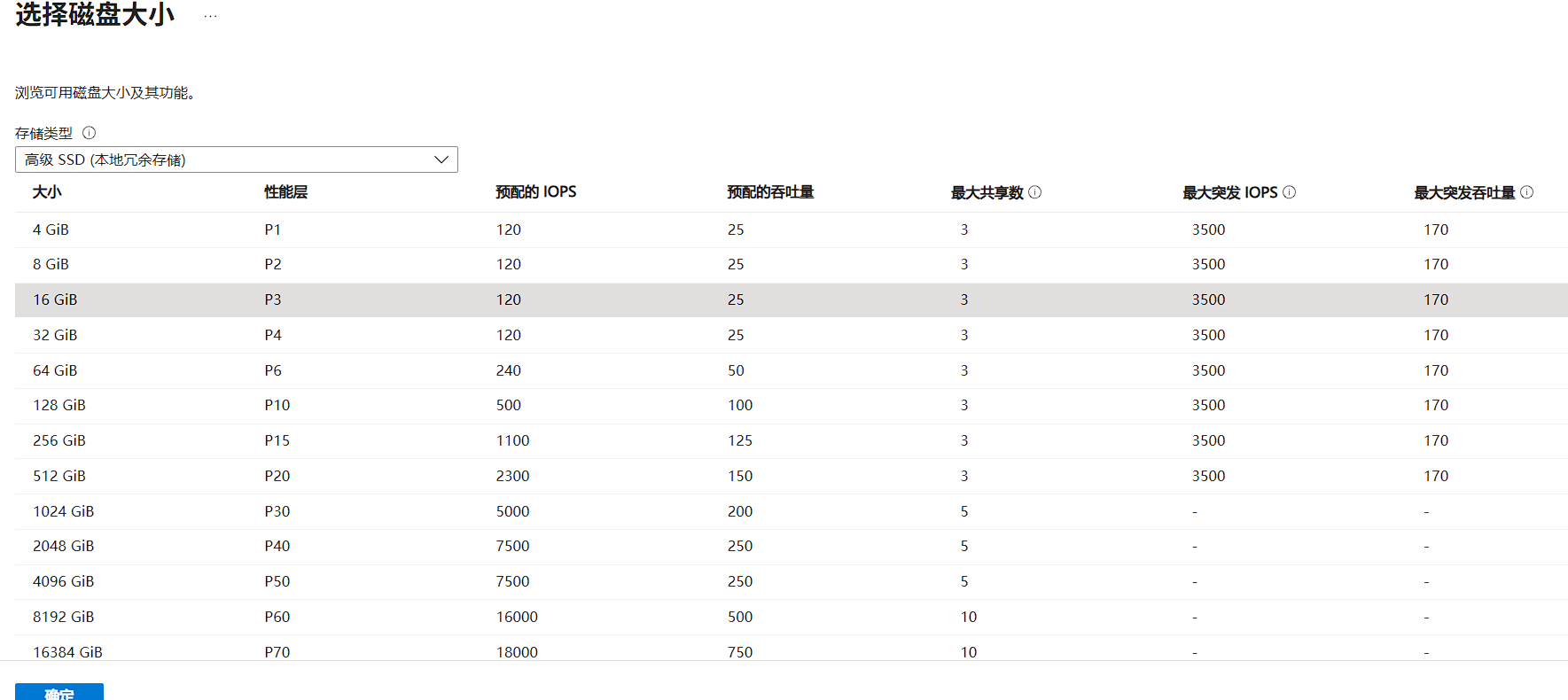Image resolution: width=1568 pixels, height=700 pixels.
Task: Pick the 64 GiB P6 disk size
Action: pyautogui.click(x=55, y=370)
